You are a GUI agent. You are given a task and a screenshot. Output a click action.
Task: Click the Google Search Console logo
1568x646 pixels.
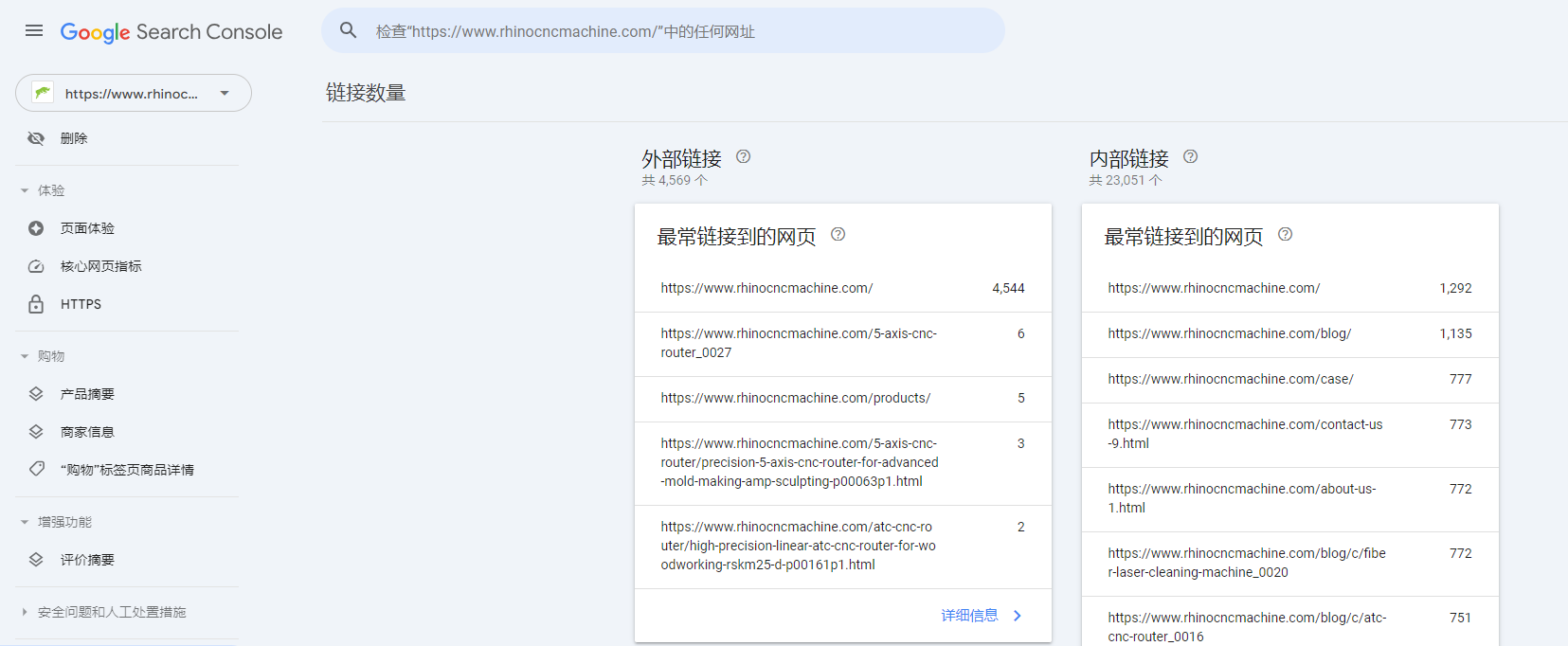coord(171,32)
